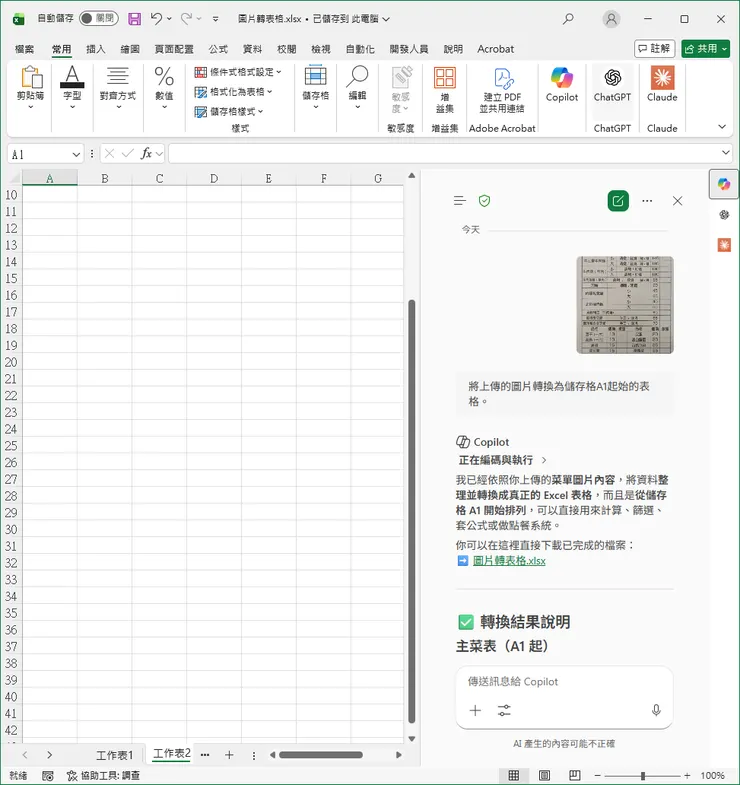Click the insert function fx icon
740x785 pixels.
point(146,154)
